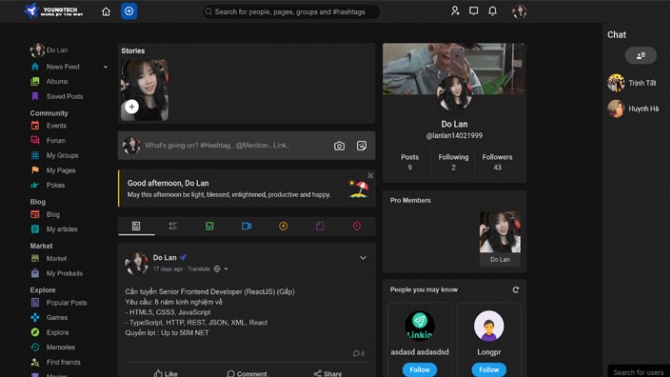Click the camera upload icon
Screen dimensions: 670x377
(339, 146)
